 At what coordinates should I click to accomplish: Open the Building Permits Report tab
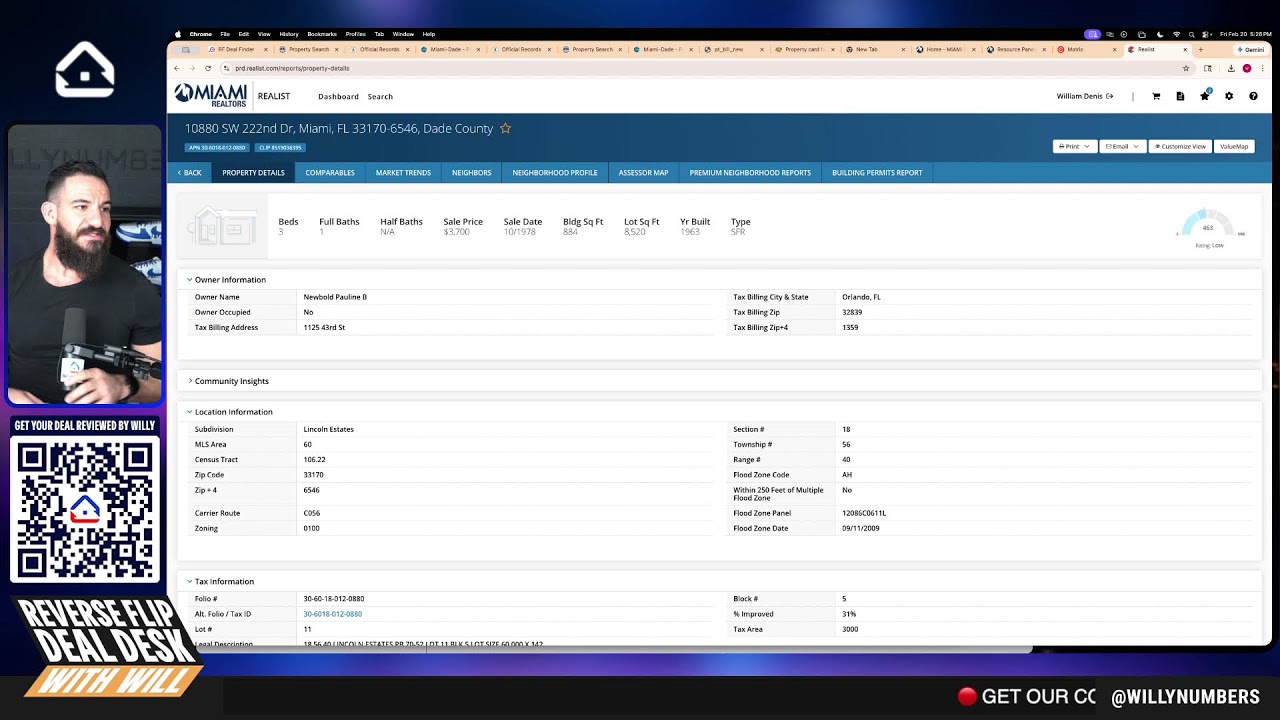[x=877, y=172]
